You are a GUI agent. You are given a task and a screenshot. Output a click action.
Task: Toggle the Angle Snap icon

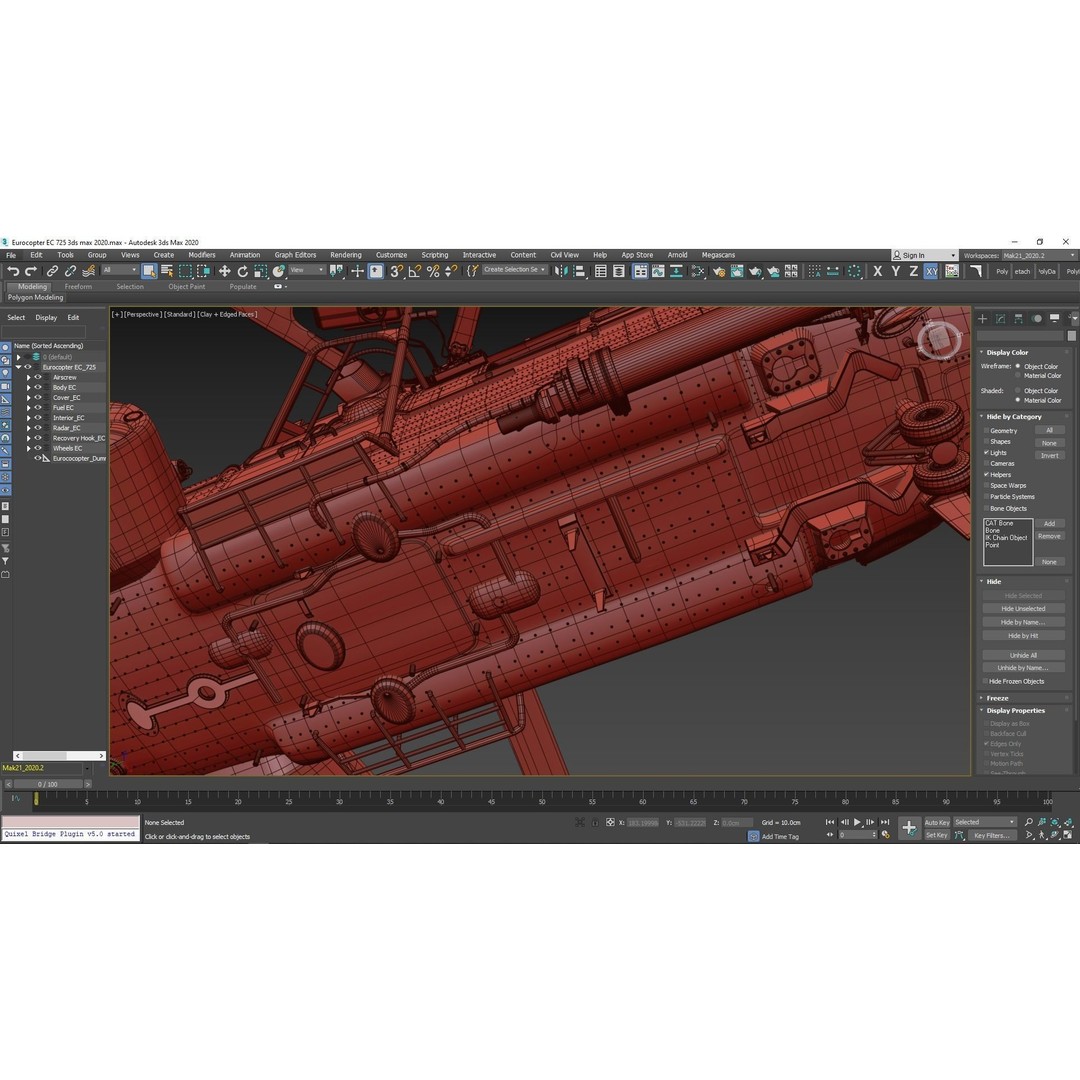click(x=415, y=271)
